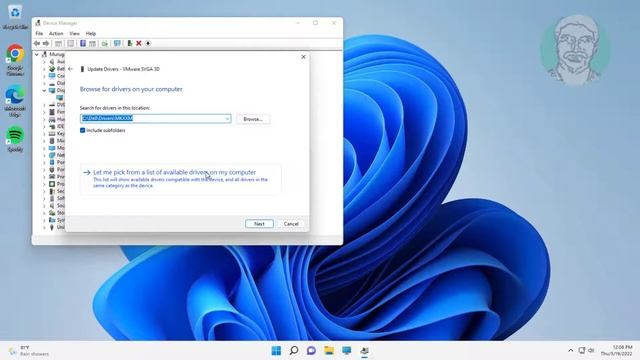Click the Show/Hide Console Tree toolbar icon
Screen dimensions: 640x360
pyautogui.click(x=58, y=43)
